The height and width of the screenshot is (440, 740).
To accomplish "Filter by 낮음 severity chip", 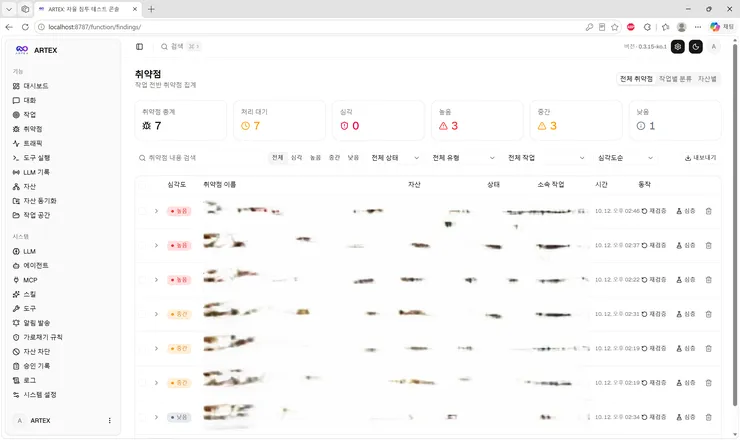I will (353, 158).
